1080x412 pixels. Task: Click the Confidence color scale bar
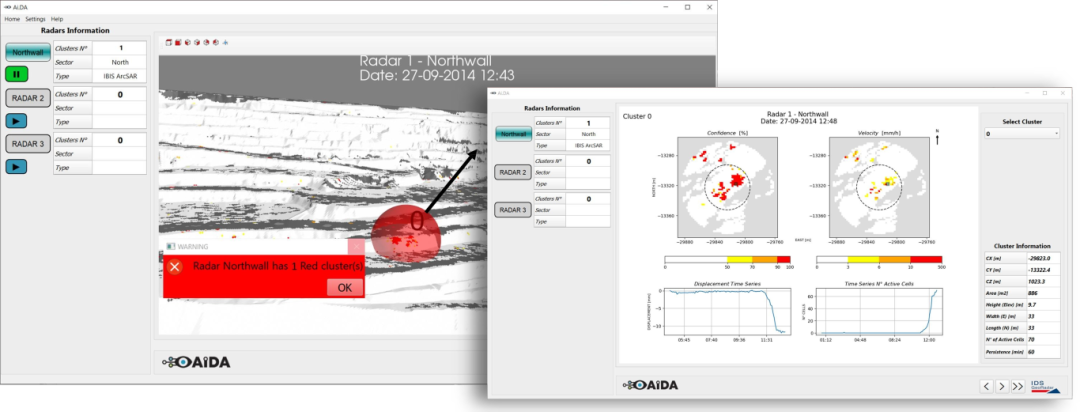click(x=727, y=260)
